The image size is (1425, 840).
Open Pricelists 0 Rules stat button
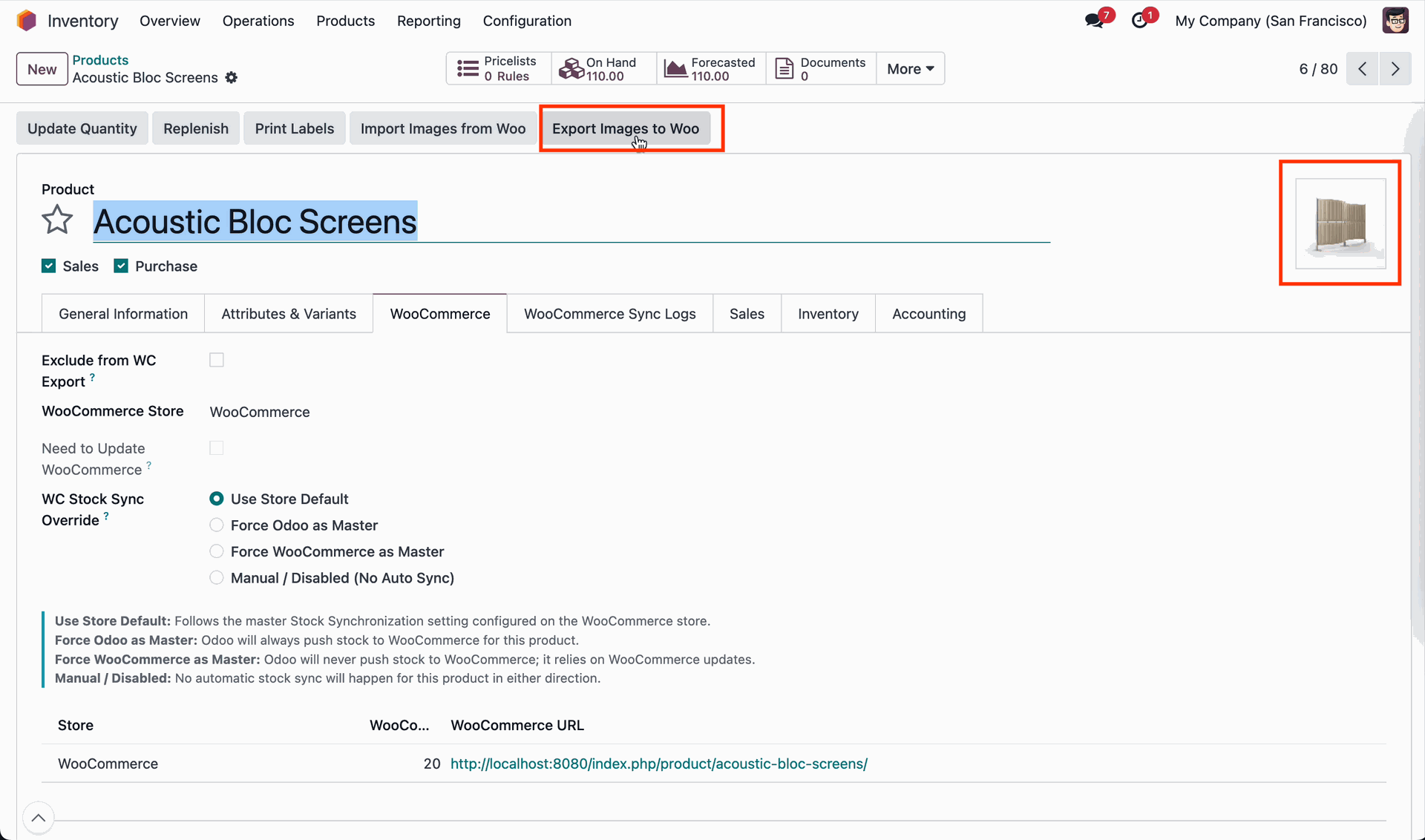499,68
